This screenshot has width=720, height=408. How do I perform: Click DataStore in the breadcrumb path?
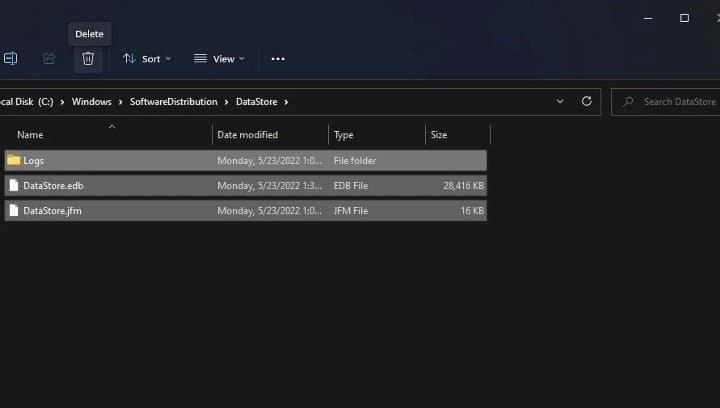(x=257, y=102)
